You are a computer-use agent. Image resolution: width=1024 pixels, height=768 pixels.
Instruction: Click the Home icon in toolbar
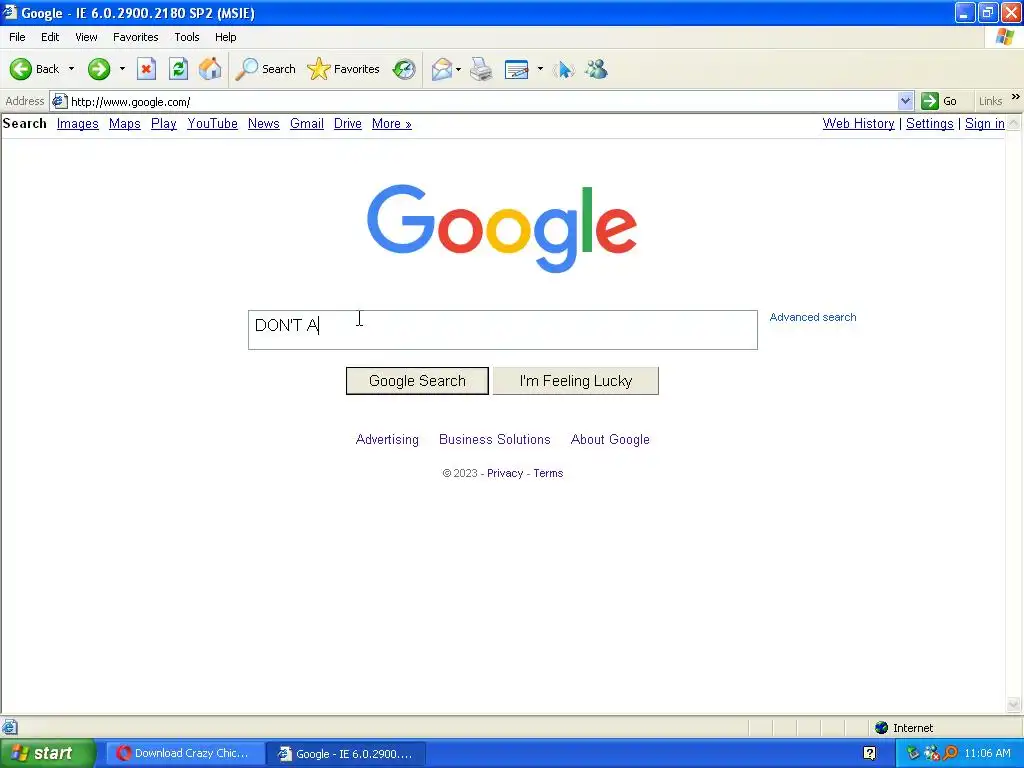pos(210,69)
